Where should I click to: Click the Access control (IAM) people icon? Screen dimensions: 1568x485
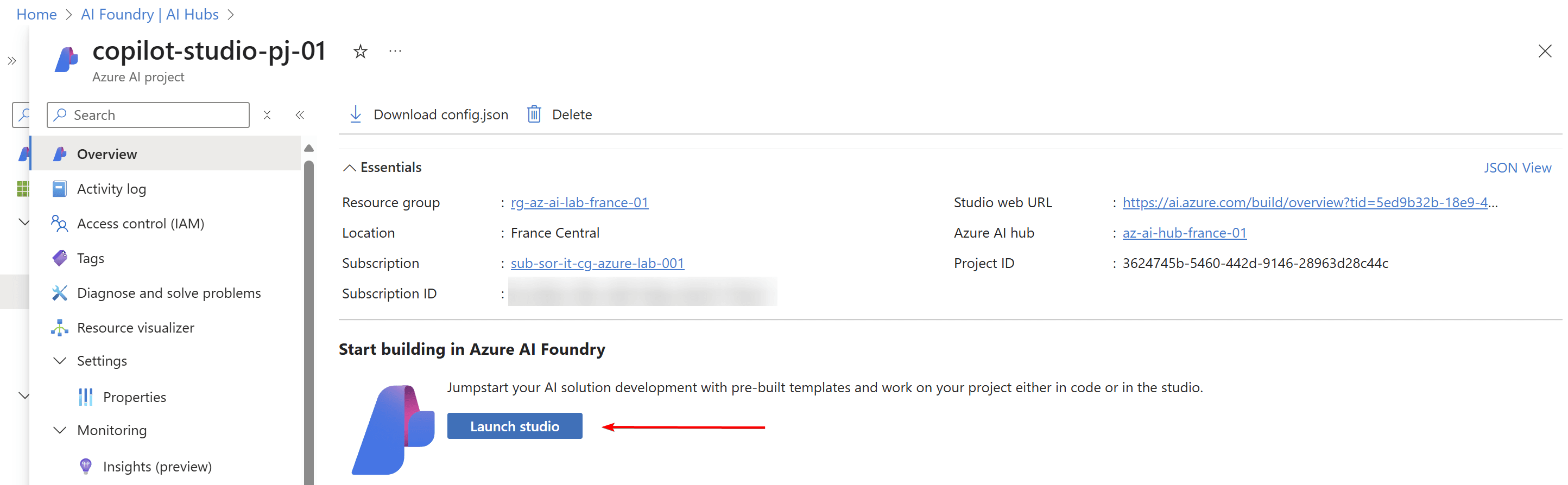[60, 224]
